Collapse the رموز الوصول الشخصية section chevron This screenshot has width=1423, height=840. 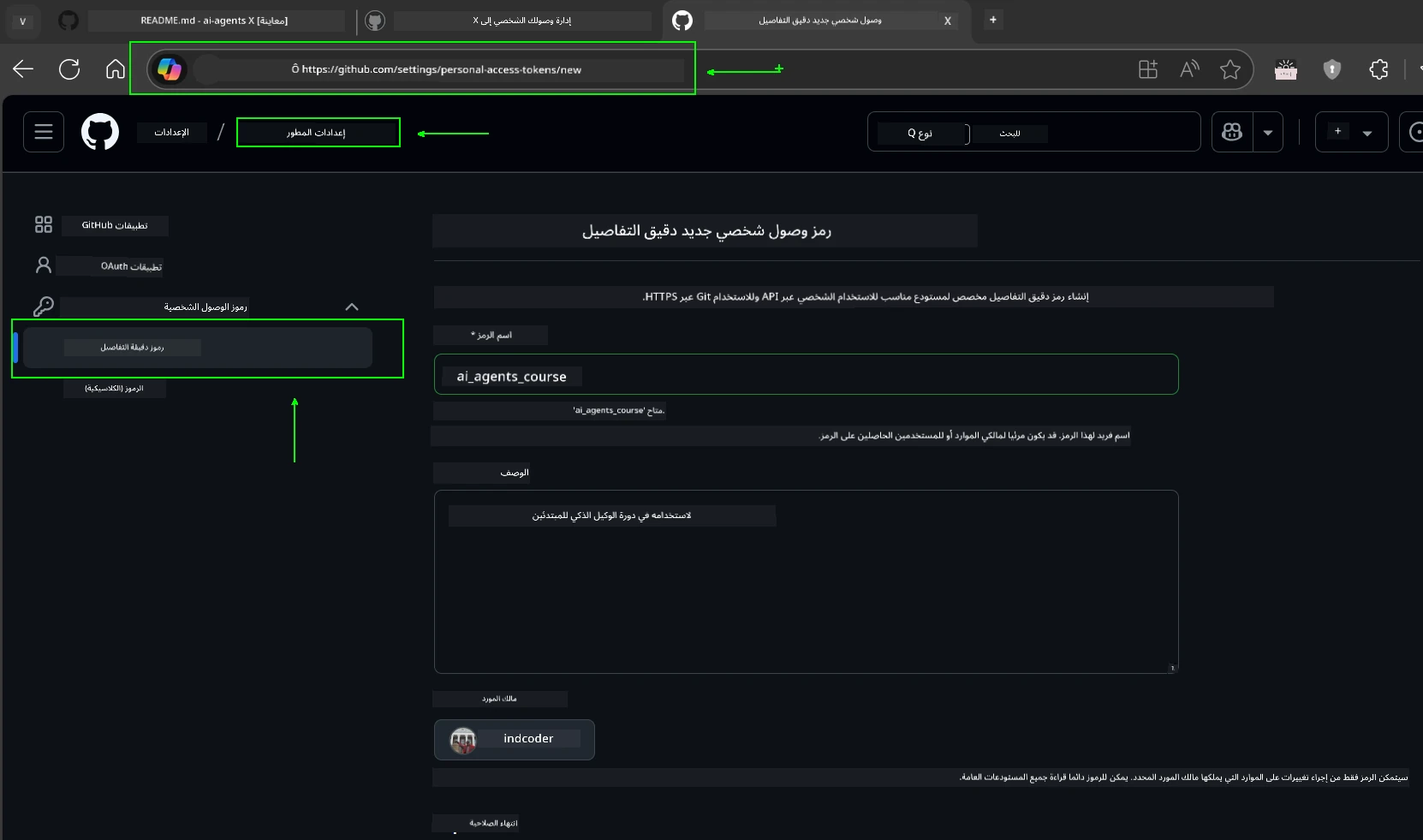coord(351,307)
